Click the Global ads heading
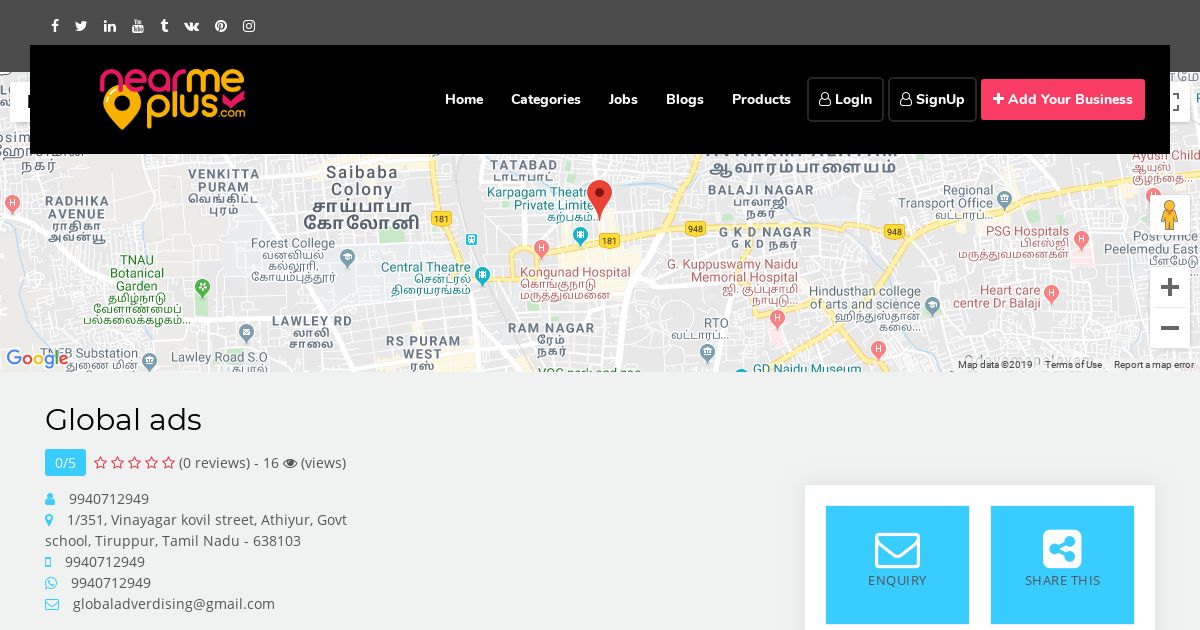Viewport: 1200px width, 630px height. tap(123, 420)
